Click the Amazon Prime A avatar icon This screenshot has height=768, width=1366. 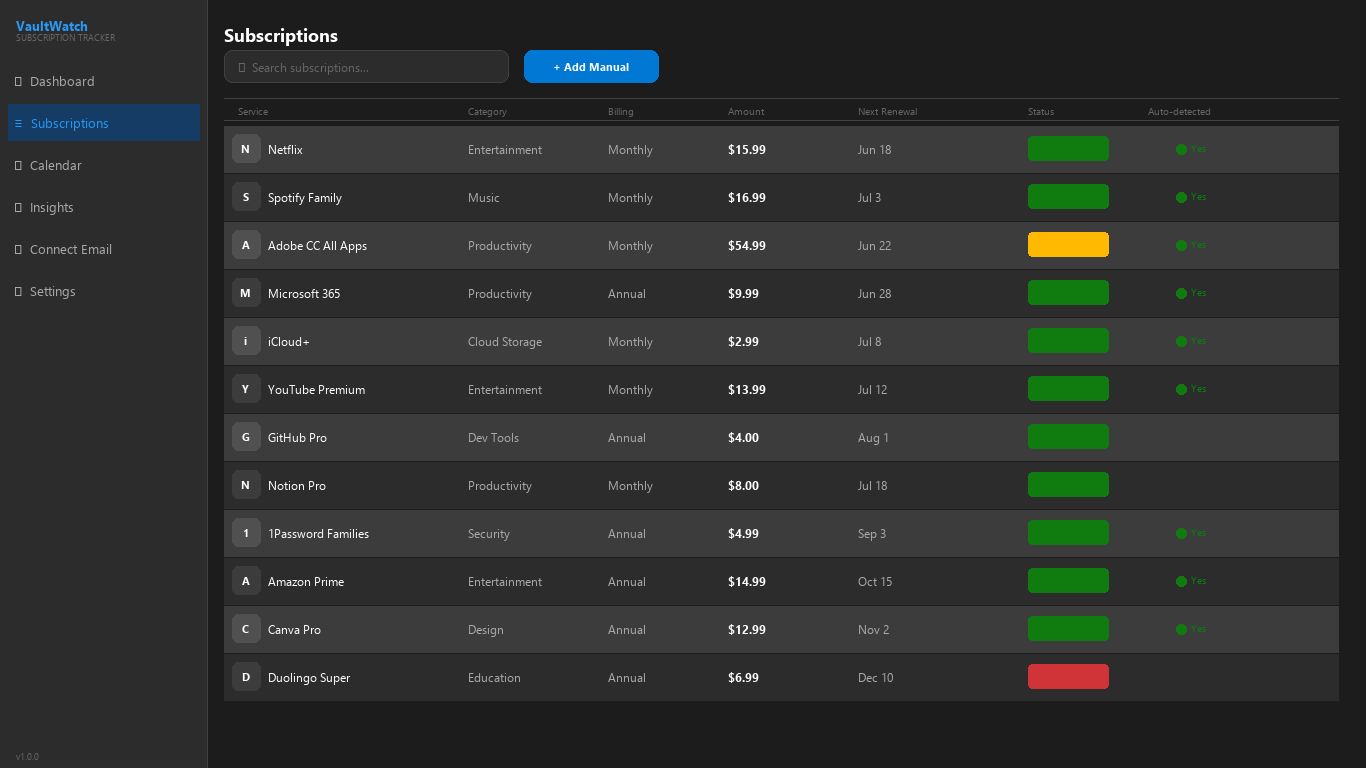(246, 581)
